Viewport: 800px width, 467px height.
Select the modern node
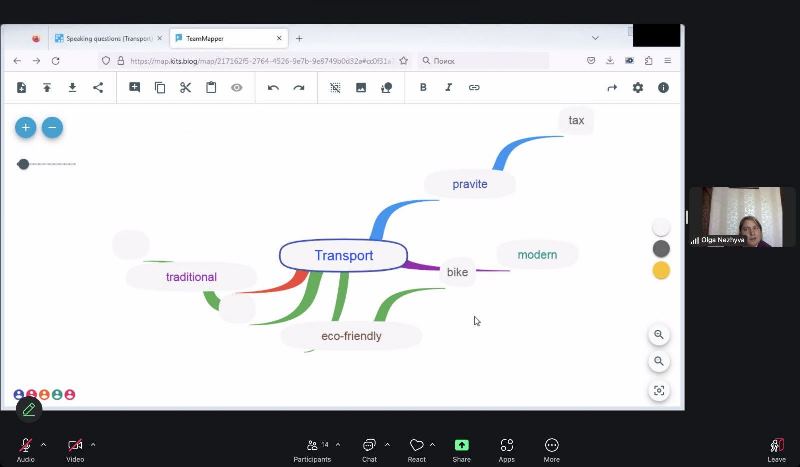537,255
